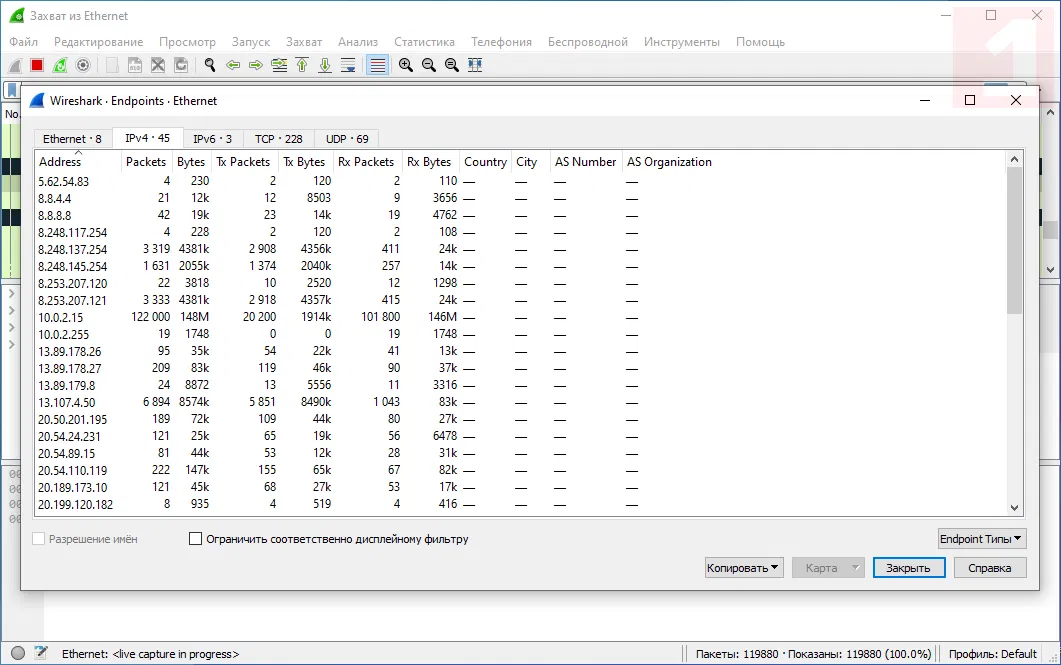Sort by 'Packets' column header
The image size is (1061, 665).
tap(145, 162)
